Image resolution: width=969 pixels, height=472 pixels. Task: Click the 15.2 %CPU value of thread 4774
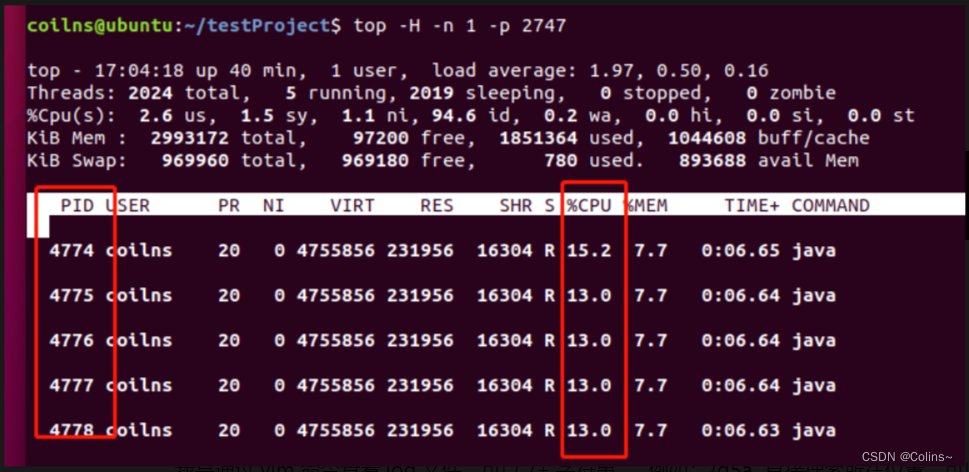[x=589, y=250]
